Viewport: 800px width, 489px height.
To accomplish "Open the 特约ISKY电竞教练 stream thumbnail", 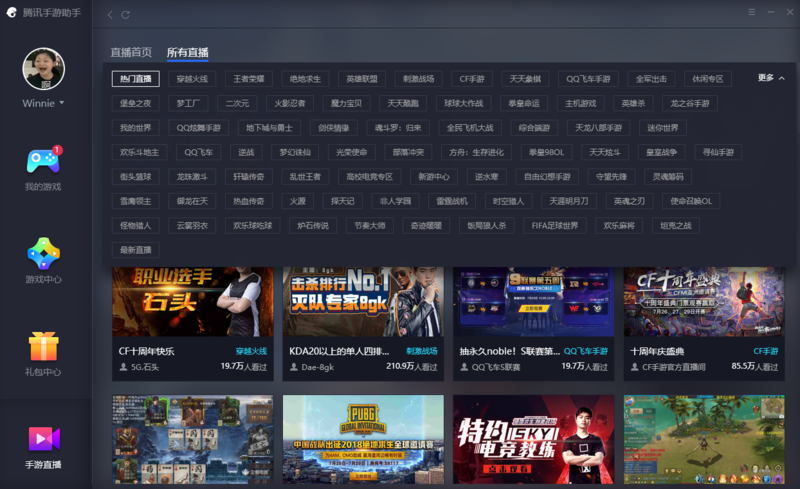I will click(x=534, y=439).
